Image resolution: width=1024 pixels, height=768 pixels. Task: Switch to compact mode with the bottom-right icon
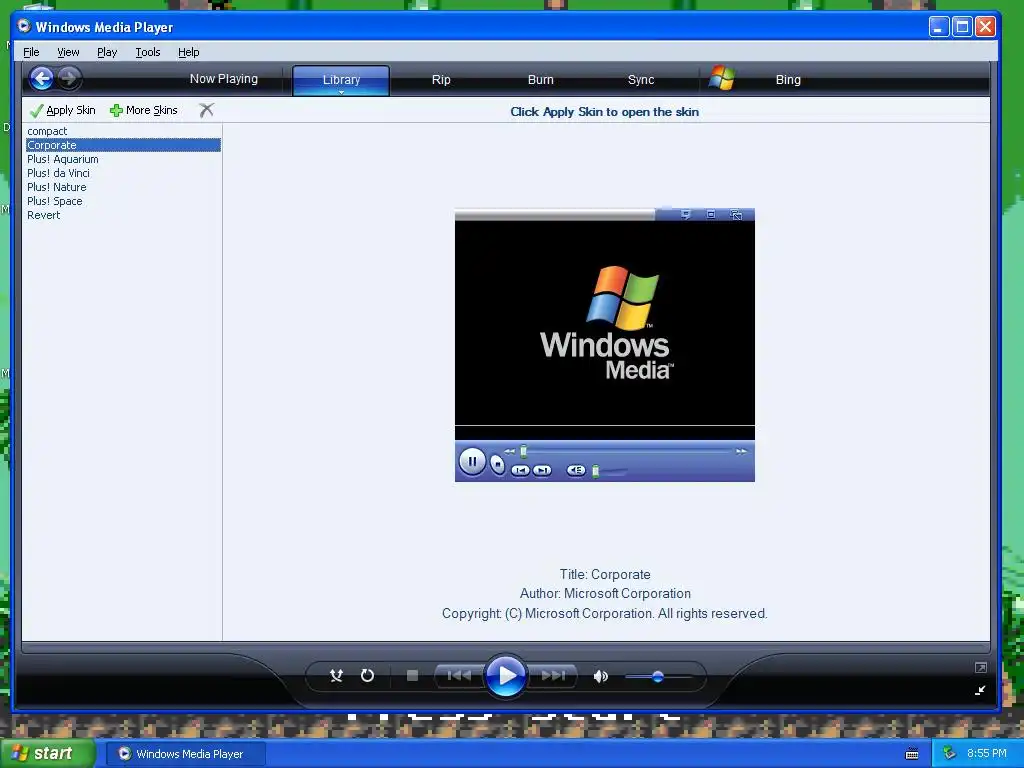tap(980, 690)
